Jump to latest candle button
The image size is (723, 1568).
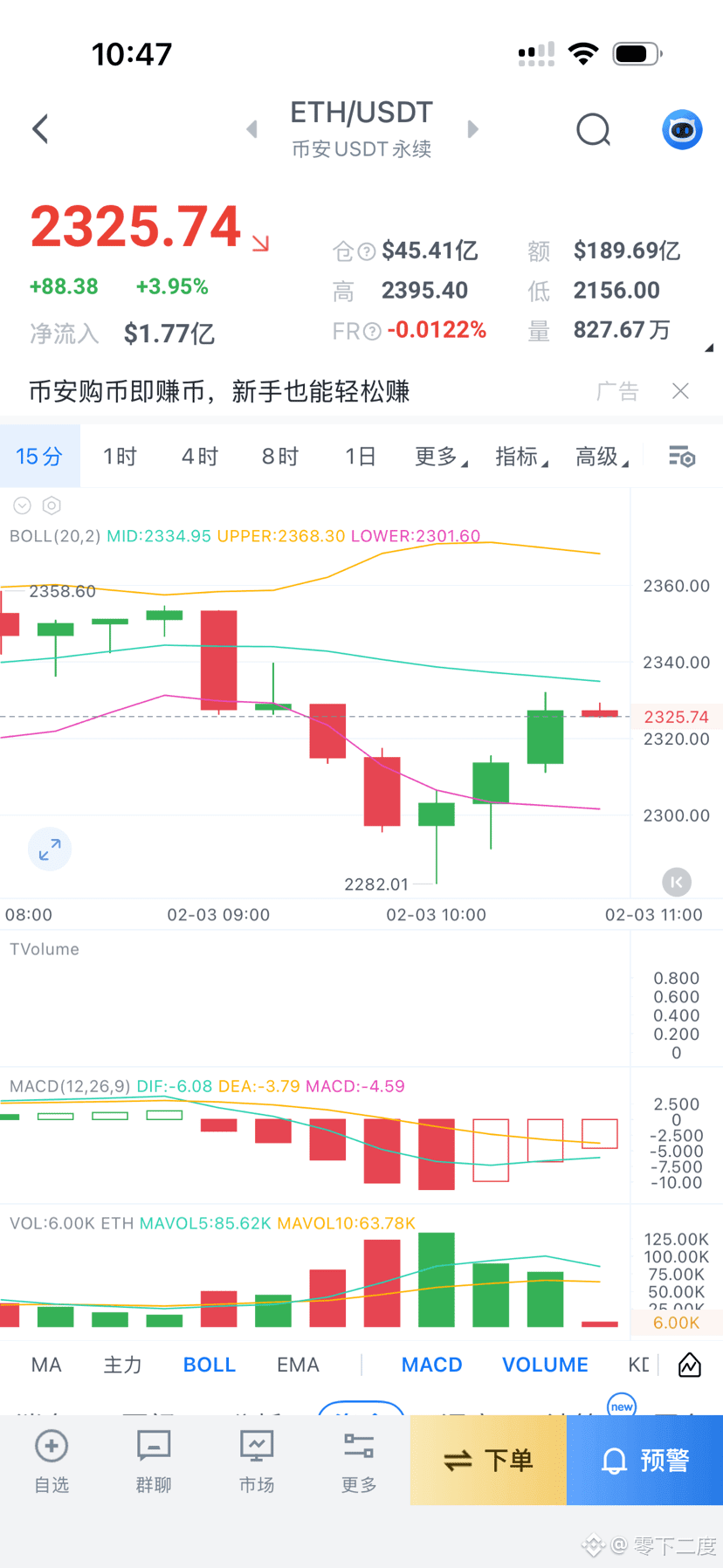(677, 882)
